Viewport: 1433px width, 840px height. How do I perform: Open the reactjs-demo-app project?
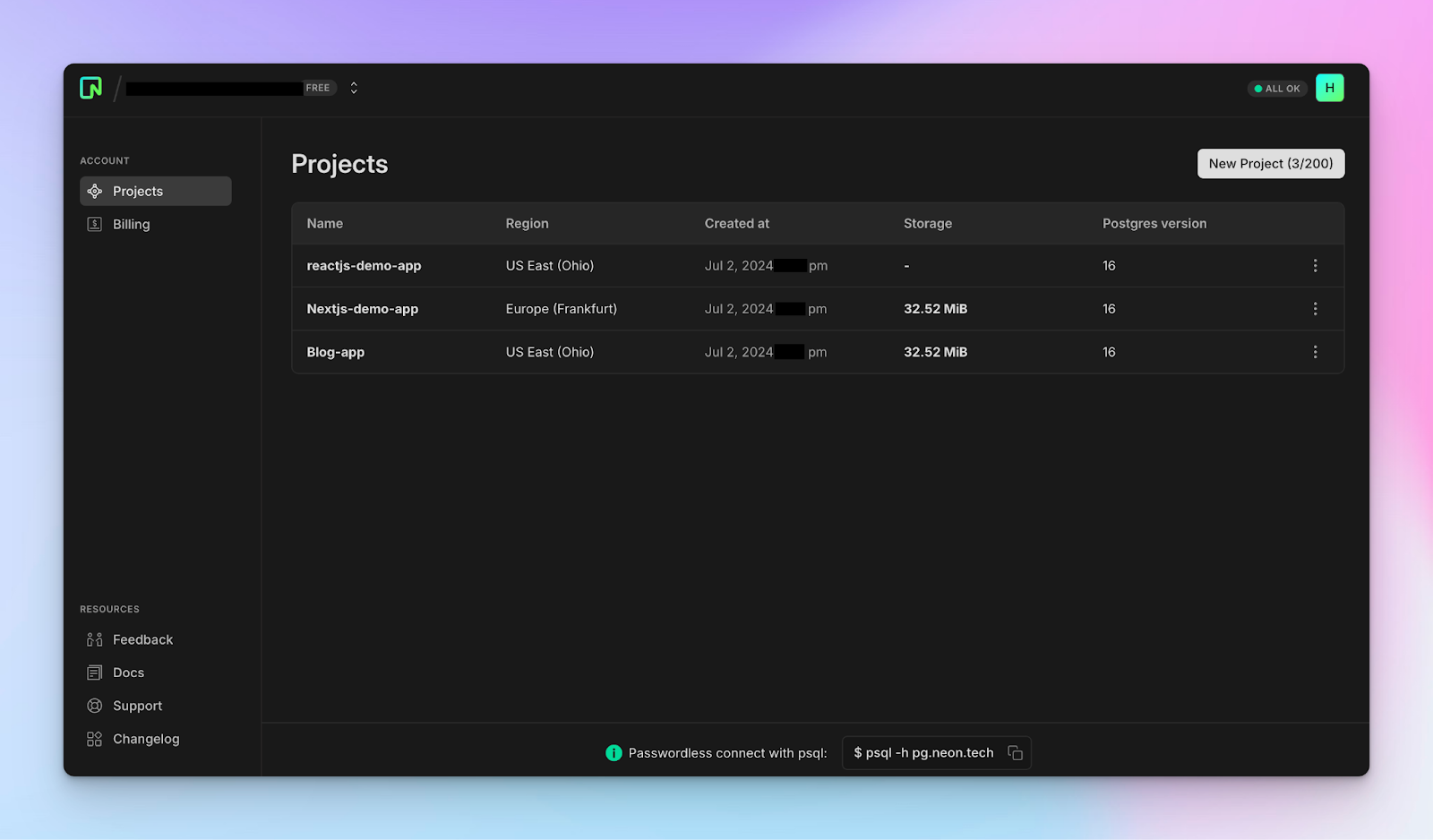364,266
